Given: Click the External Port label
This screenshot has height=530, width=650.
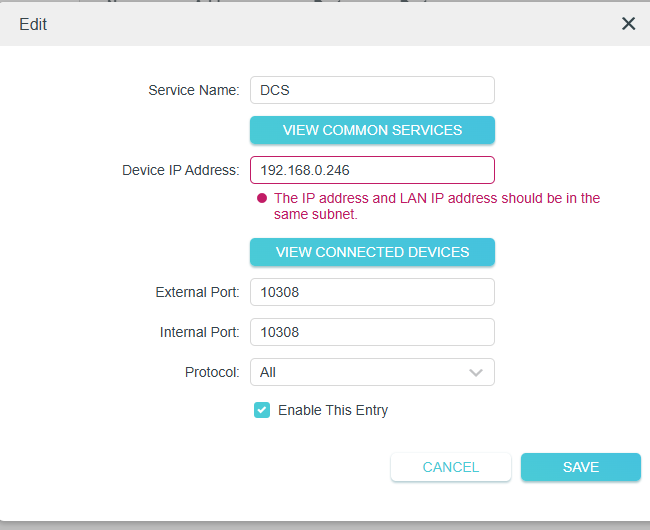Looking at the screenshot, I should [197, 292].
